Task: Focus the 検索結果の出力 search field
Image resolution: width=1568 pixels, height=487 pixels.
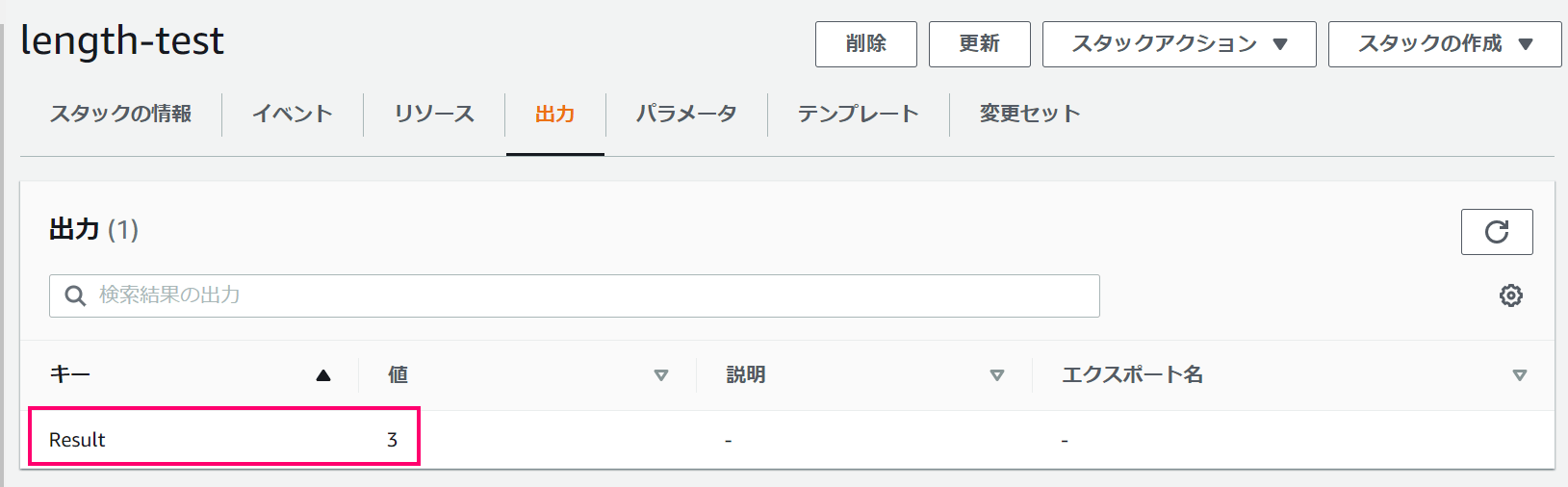Action: (x=575, y=295)
